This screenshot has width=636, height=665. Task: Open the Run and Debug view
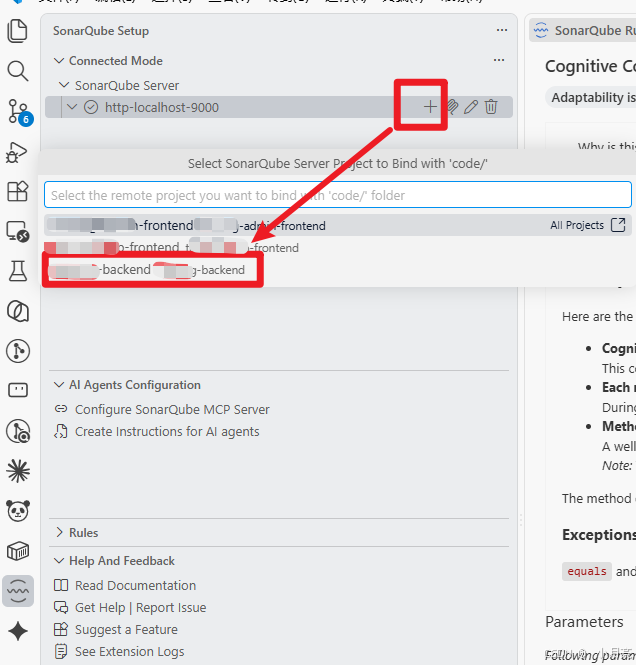[x=17, y=152]
